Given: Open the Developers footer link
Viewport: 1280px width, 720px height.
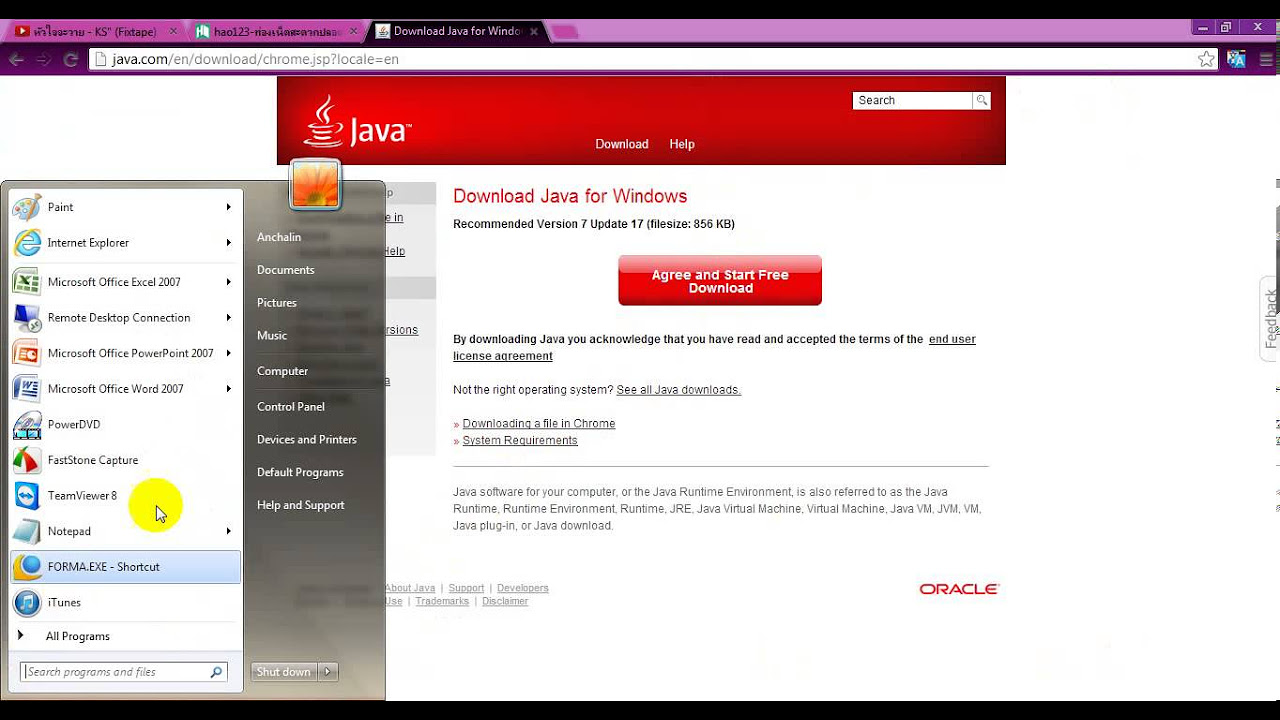Looking at the screenshot, I should pyautogui.click(x=523, y=589).
